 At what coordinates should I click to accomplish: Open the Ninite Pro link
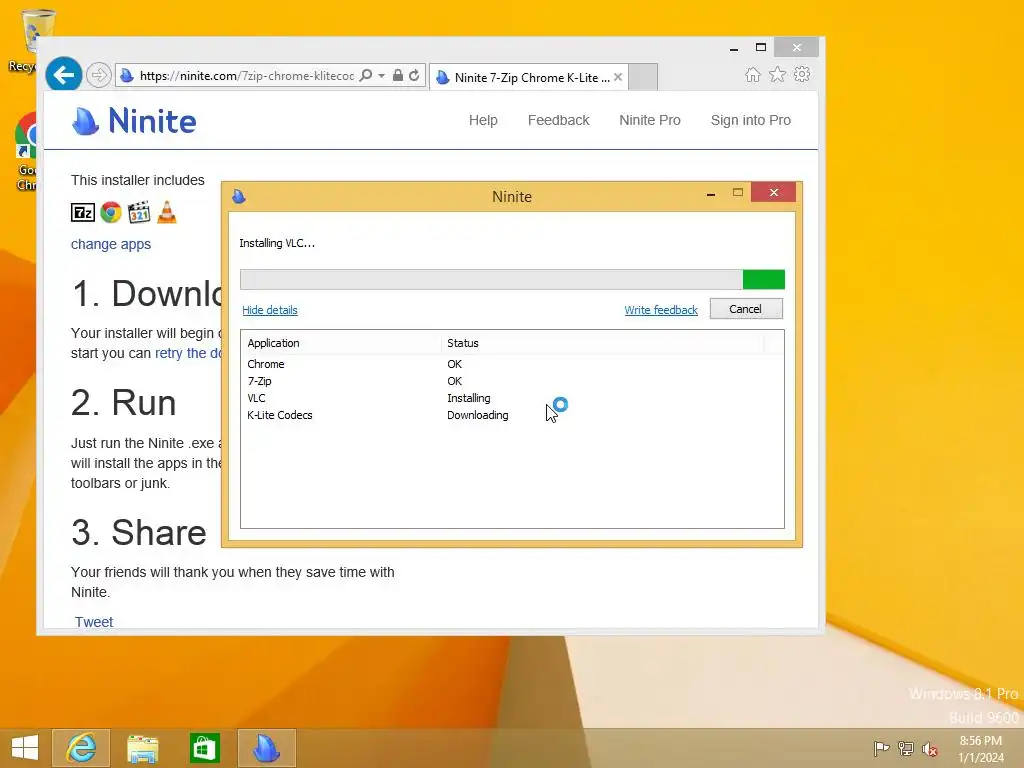coord(650,120)
